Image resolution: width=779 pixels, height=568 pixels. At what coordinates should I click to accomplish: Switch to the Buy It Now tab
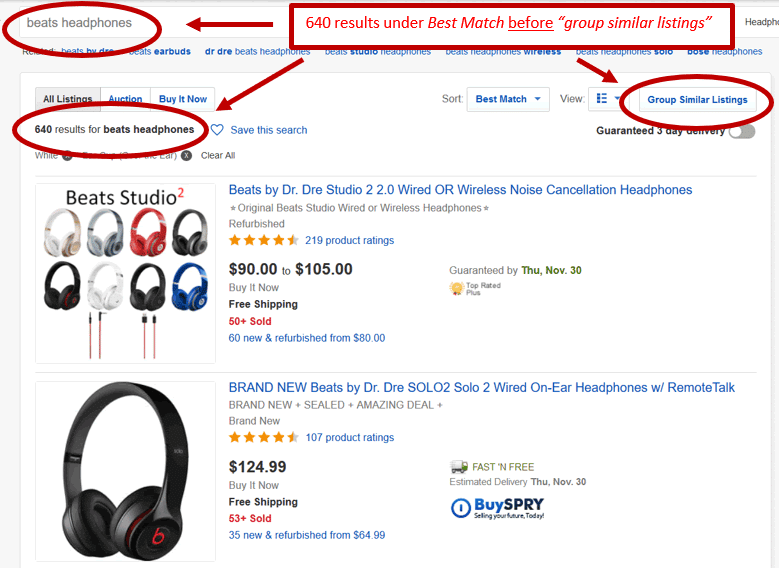click(183, 99)
